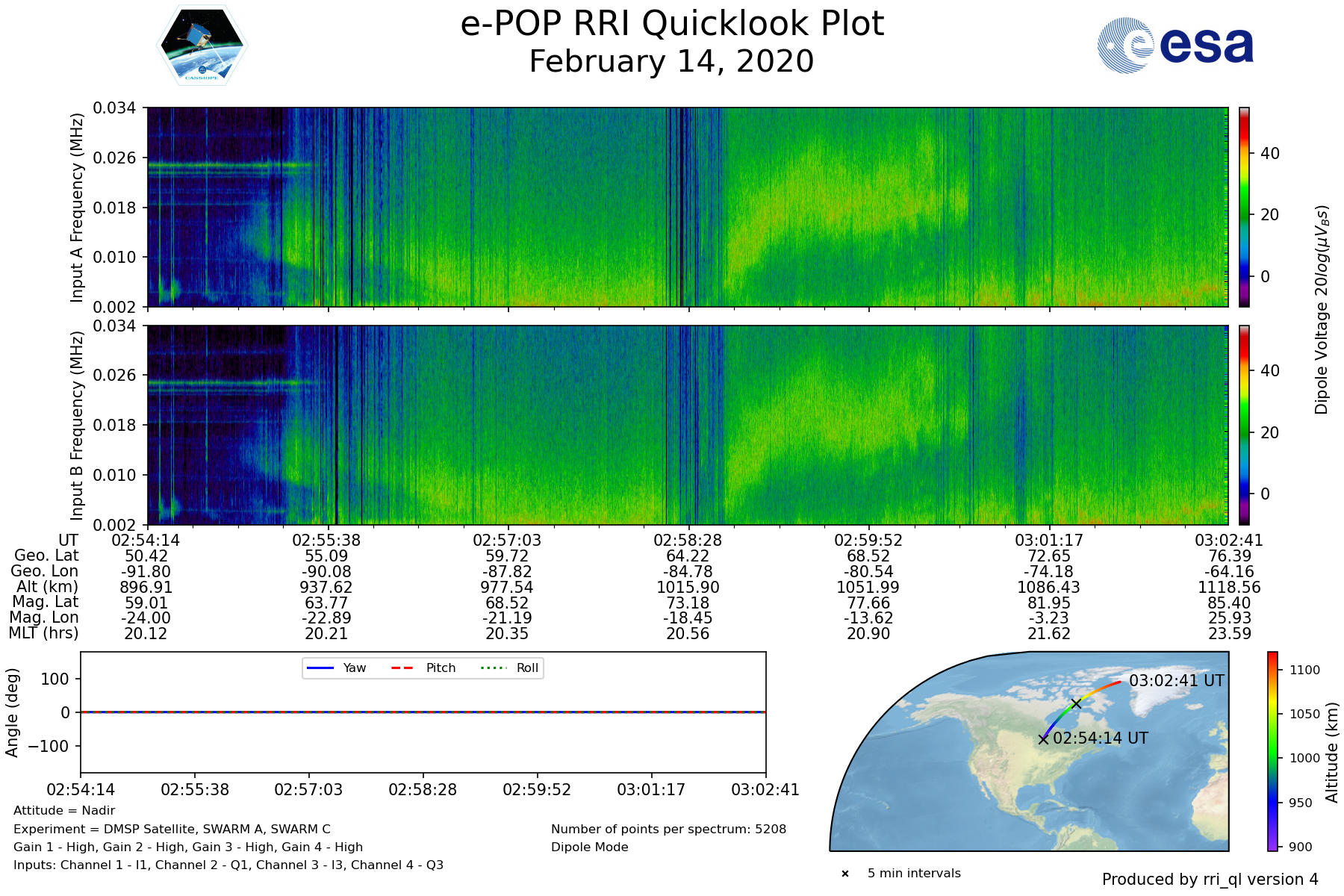Click the blue Yaw line sample in the legend

click(x=320, y=668)
